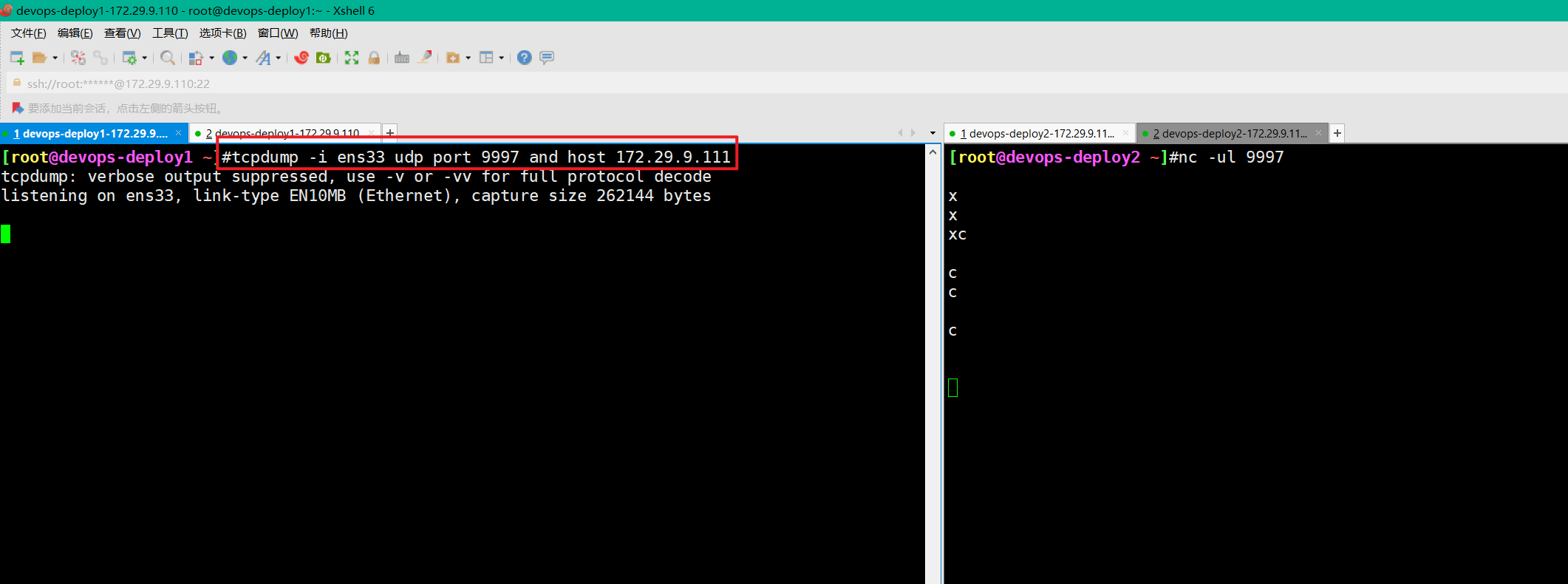
Task: Open the 工具(T) menu
Action: 170,33
